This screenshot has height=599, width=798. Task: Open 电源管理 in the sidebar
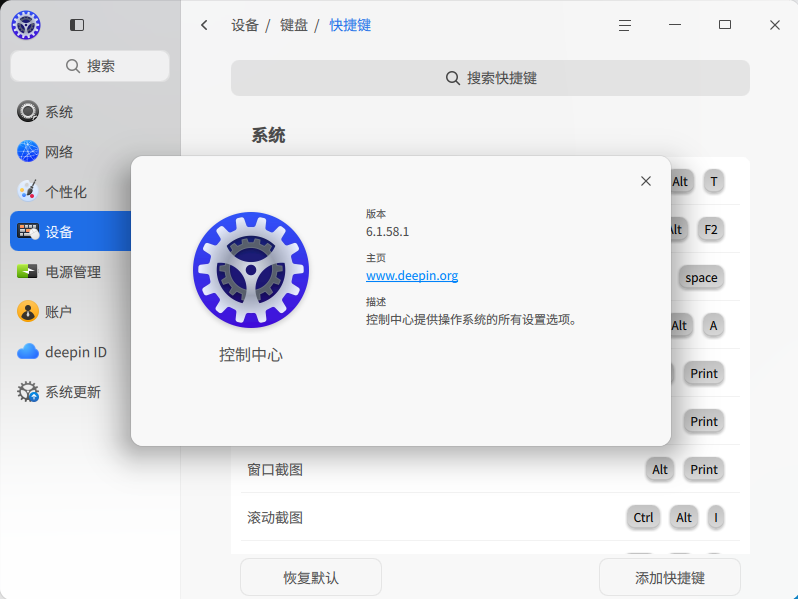point(70,272)
